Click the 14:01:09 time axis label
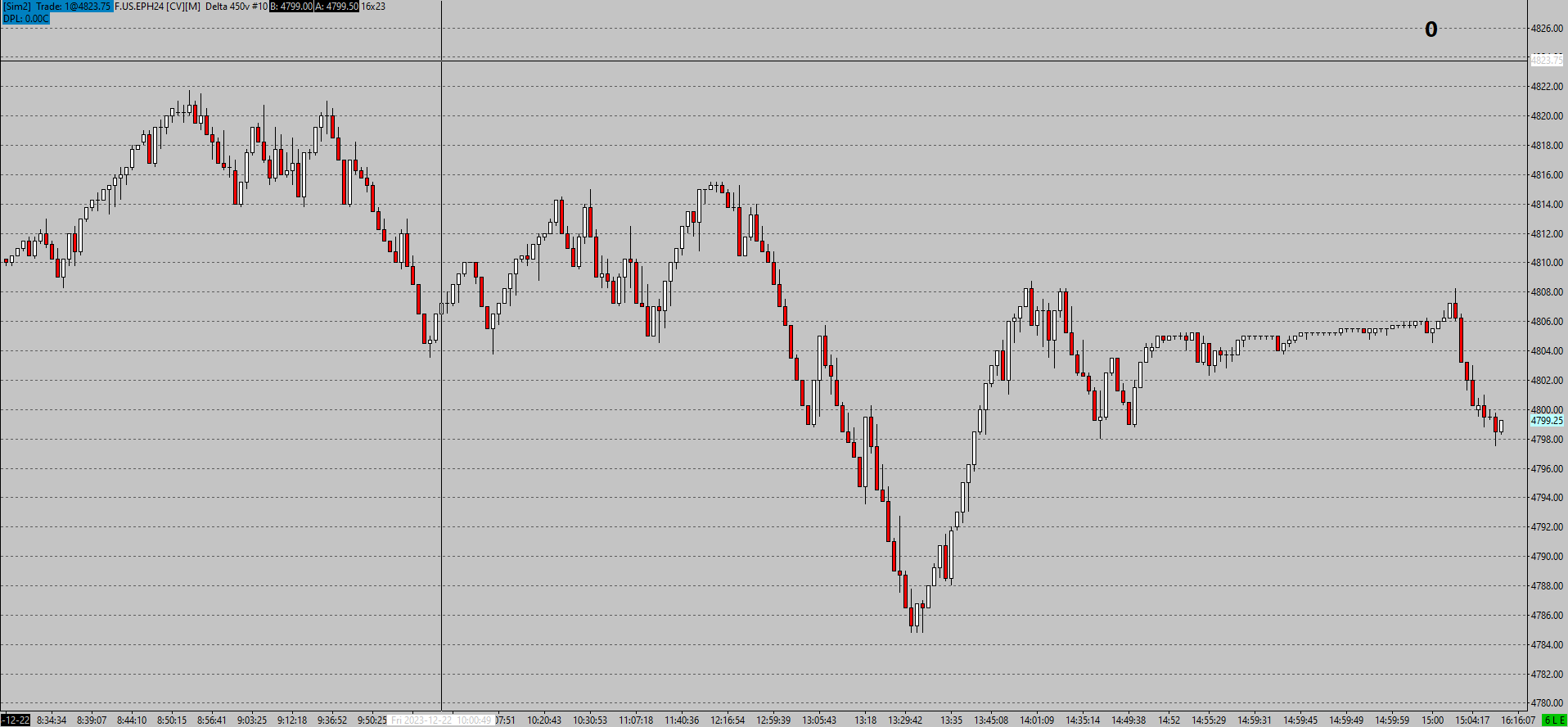Image resolution: width=1568 pixels, height=727 pixels. [x=1037, y=720]
